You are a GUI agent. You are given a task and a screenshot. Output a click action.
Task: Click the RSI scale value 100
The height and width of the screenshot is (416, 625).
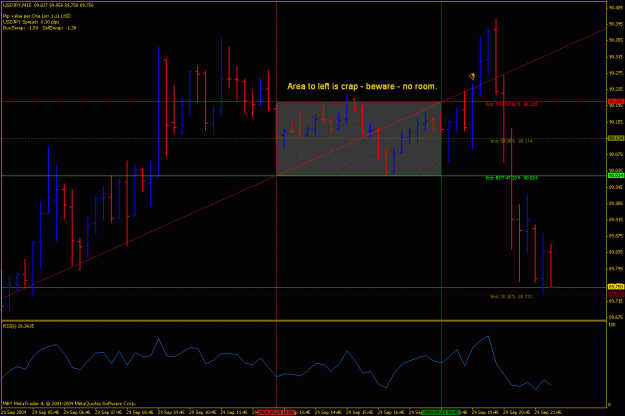[x=612, y=325]
